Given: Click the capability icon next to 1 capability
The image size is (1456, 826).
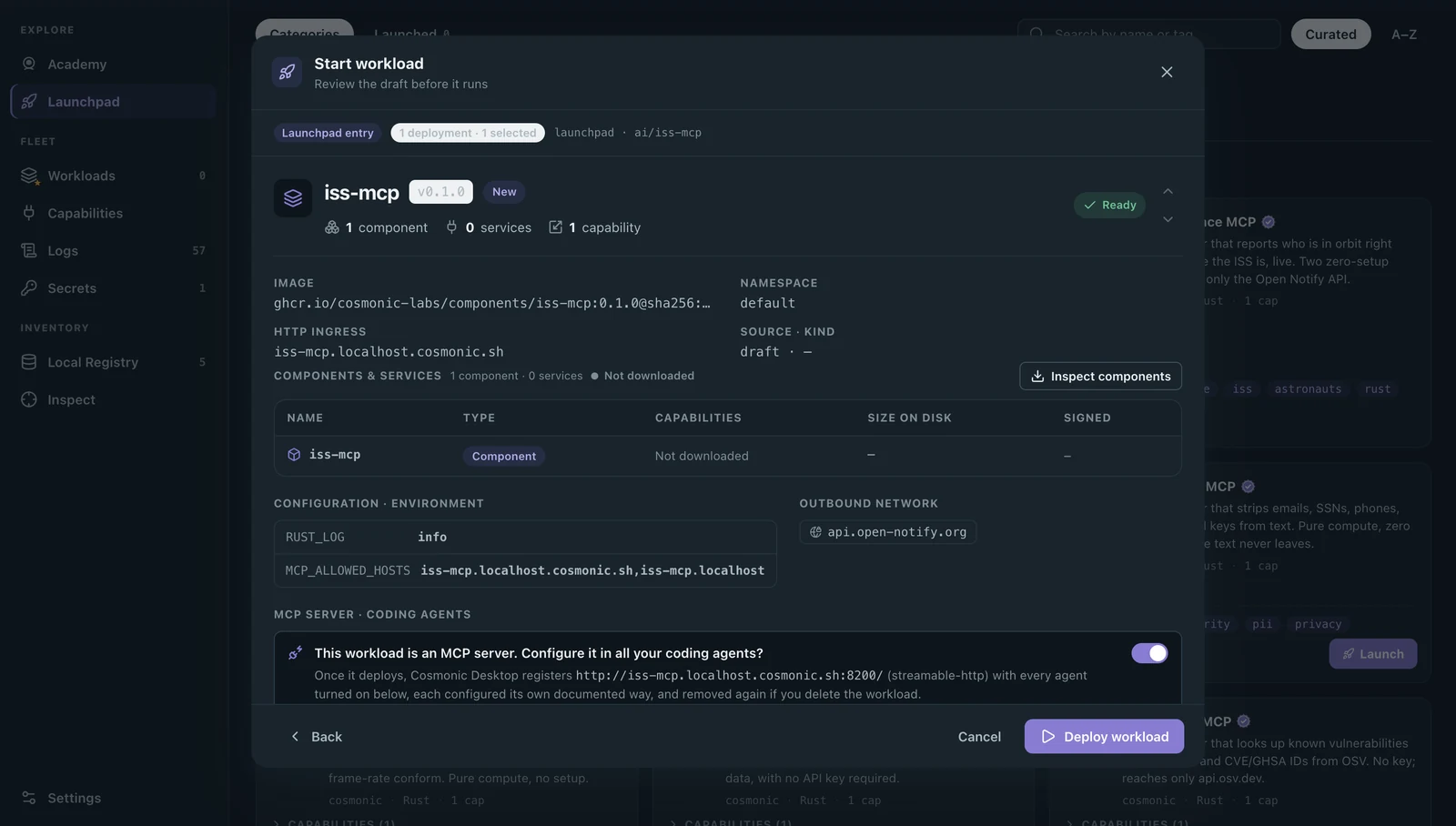Looking at the screenshot, I should (555, 227).
